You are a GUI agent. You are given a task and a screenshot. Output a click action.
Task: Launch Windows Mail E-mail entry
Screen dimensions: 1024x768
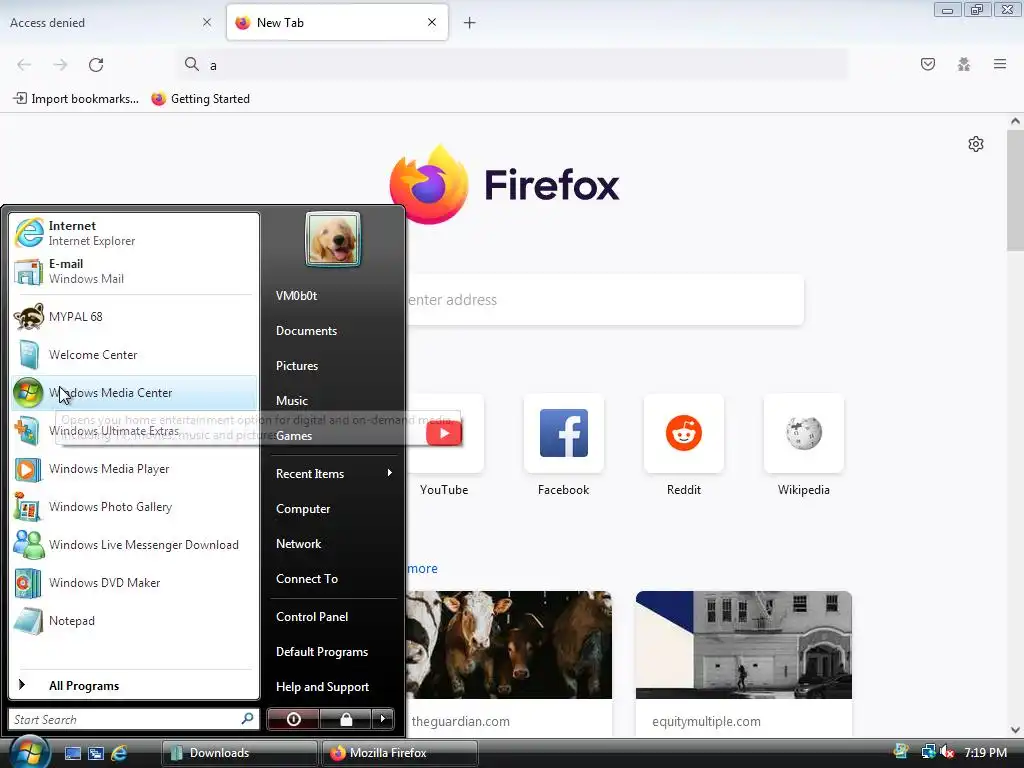(x=134, y=271)
